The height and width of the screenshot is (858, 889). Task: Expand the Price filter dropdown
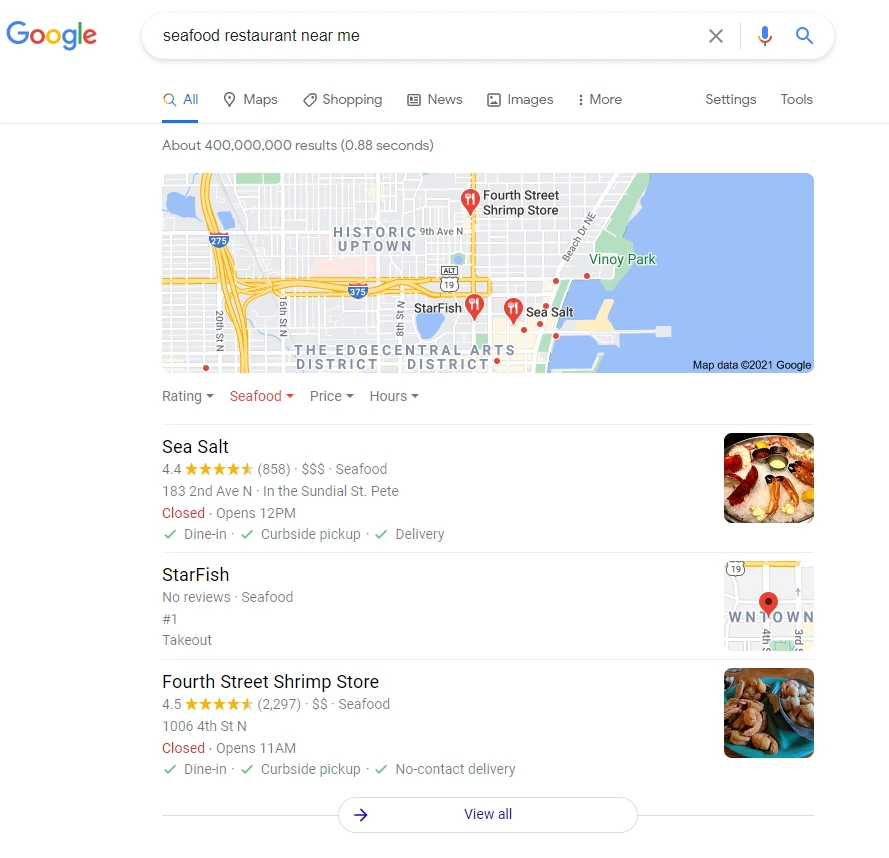[x=332, y=396]
